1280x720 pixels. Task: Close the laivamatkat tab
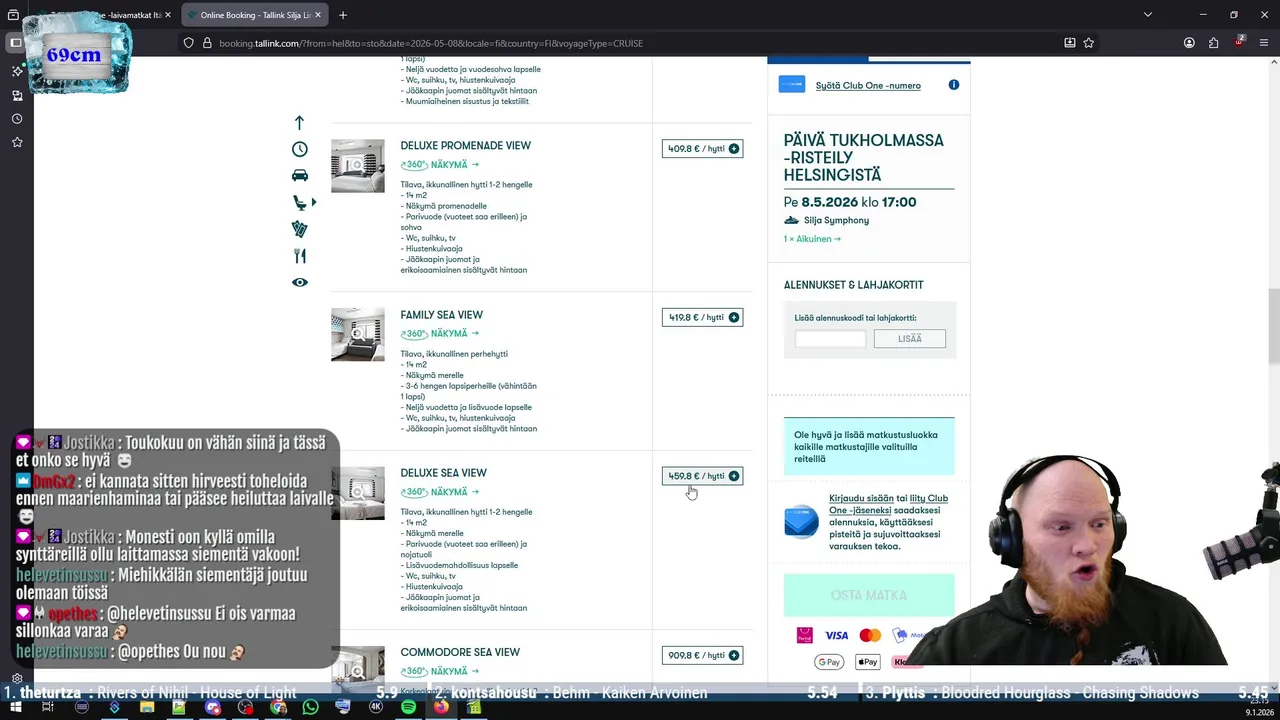(x=168, y=15)
